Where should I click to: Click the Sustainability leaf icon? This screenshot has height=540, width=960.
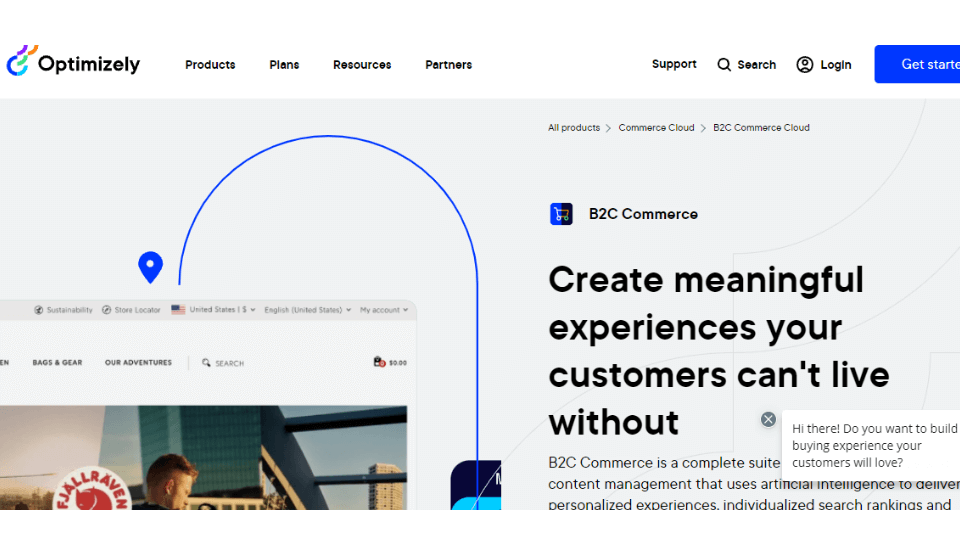click(x=39, y=310)
